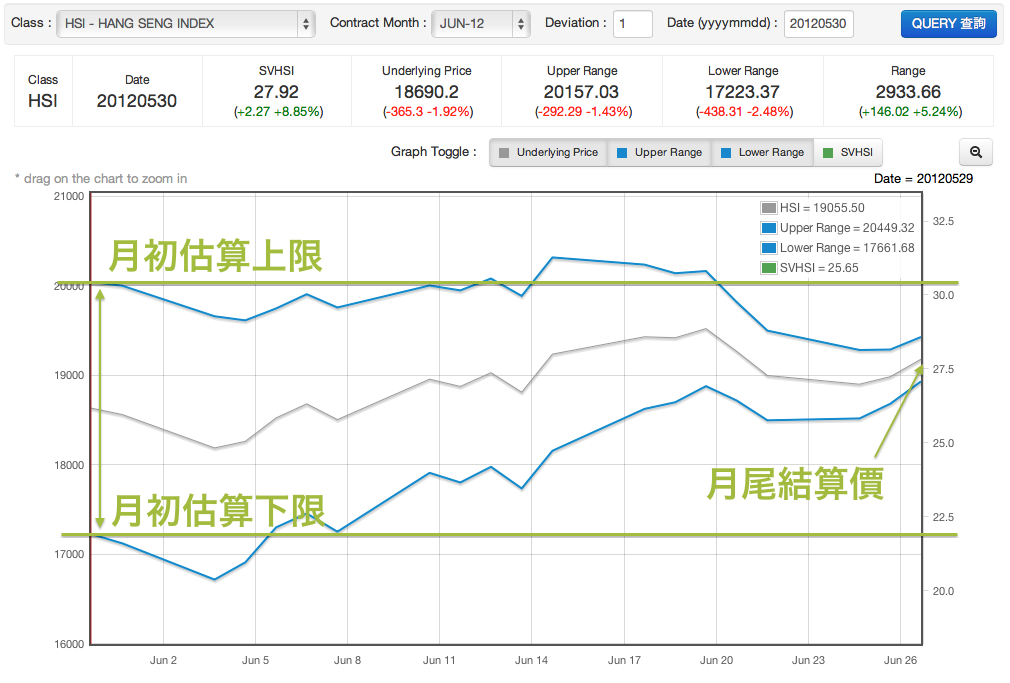Click the HSI gray legend swatch
The width and height of the screenshot is (1010, 683).
[768, 208]
